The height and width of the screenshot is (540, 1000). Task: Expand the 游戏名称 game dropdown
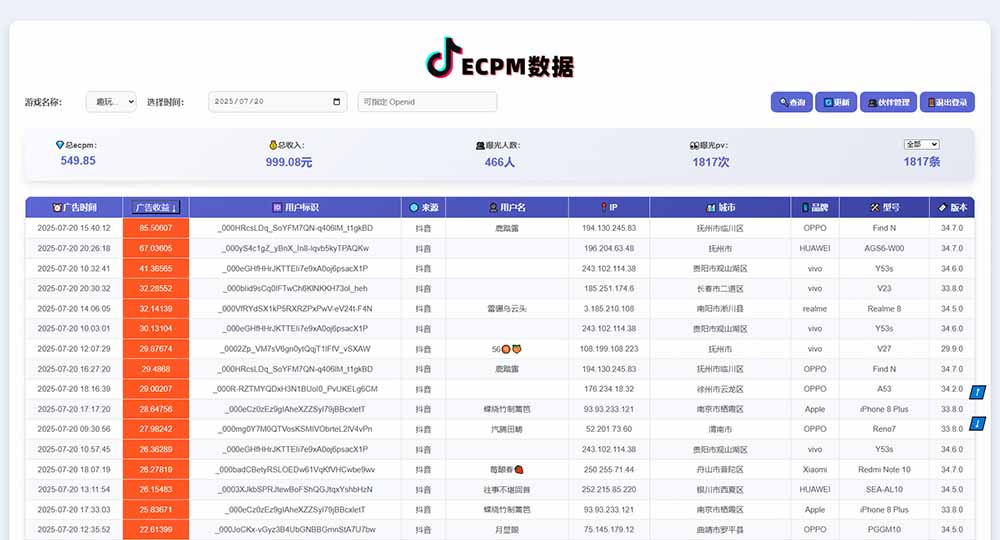(x=110, y=102)
